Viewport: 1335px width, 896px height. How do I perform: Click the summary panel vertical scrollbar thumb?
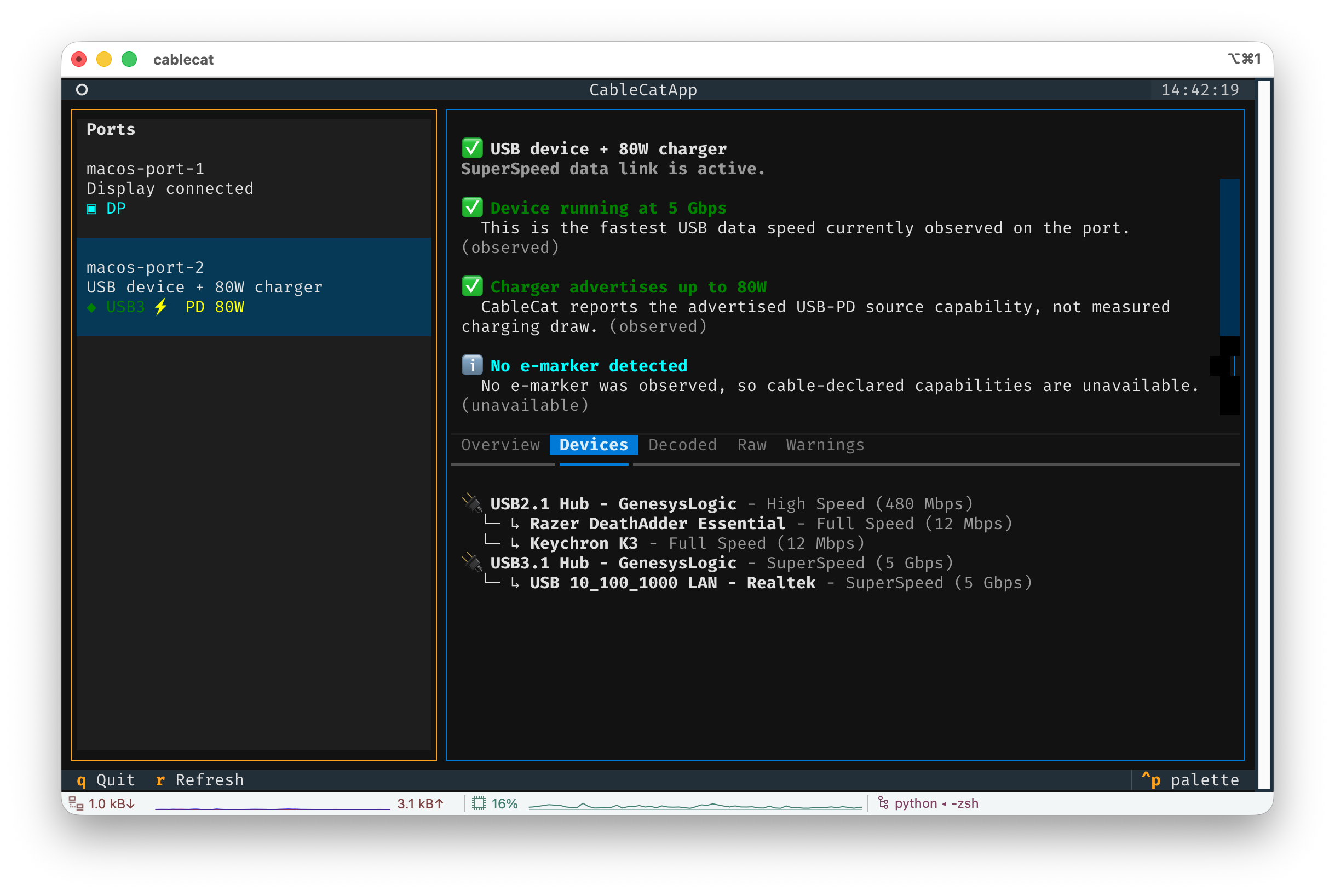point(1229,257)
